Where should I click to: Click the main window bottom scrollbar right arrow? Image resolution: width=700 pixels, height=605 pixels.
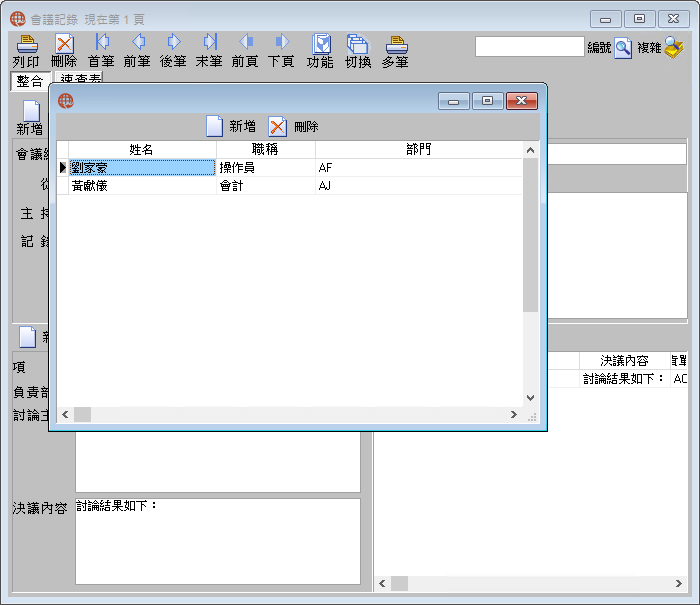(x=679, y=584)
